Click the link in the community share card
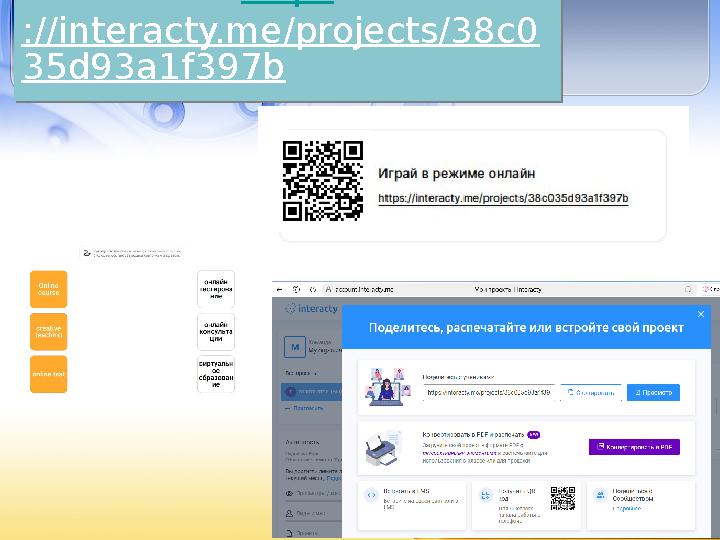This screenshot has width=720, height=540. coord(627,508)
